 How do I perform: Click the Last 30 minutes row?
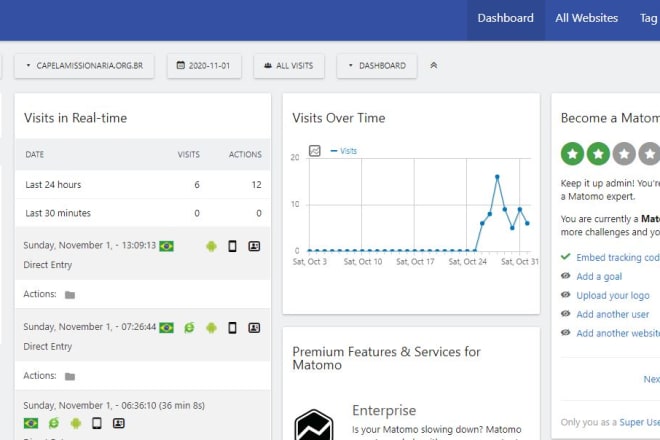(x=143, y=213)
